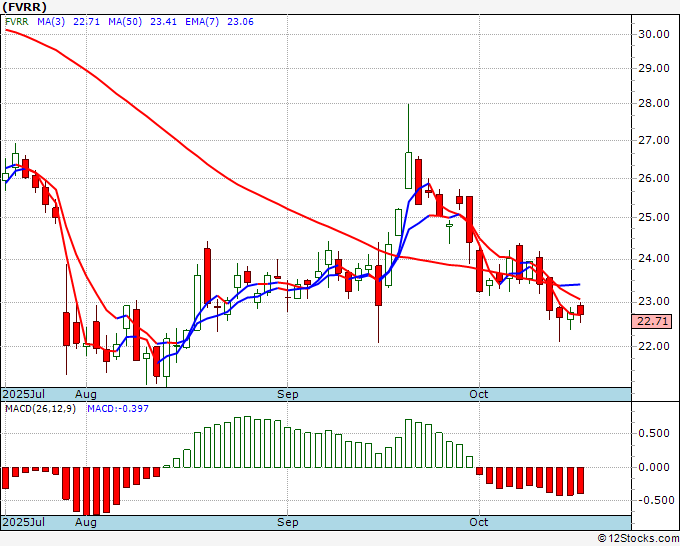Image resolution: width=680 pixels, height=546 pixels.
Task: Click the 23.00 price axis label
Action: pos(654,301)
